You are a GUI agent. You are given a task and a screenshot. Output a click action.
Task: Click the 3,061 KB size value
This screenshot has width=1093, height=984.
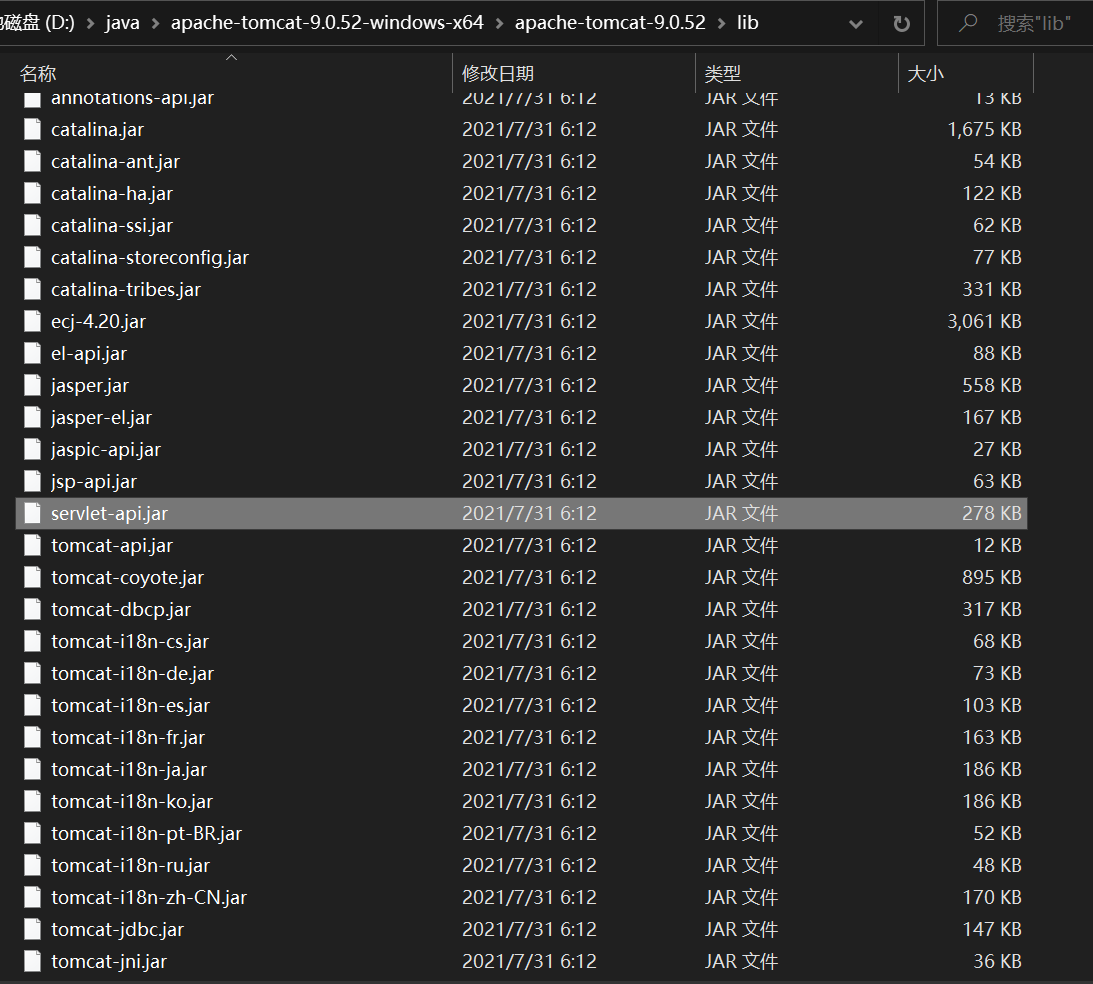[x=984, y=322]
